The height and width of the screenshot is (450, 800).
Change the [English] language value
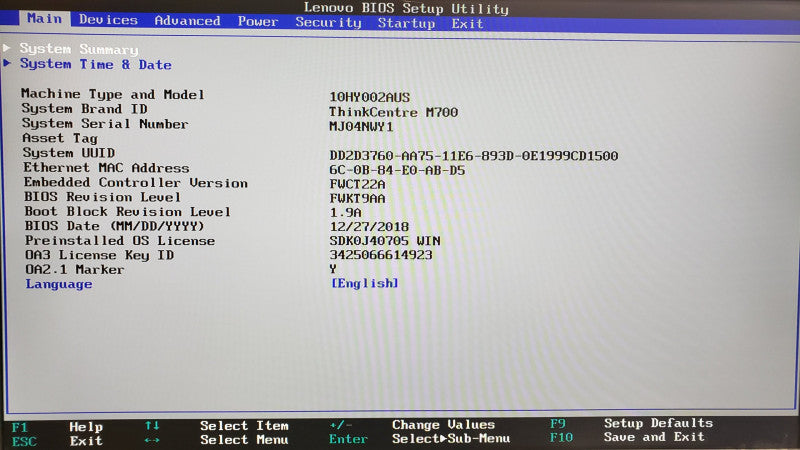pos(364,283)
